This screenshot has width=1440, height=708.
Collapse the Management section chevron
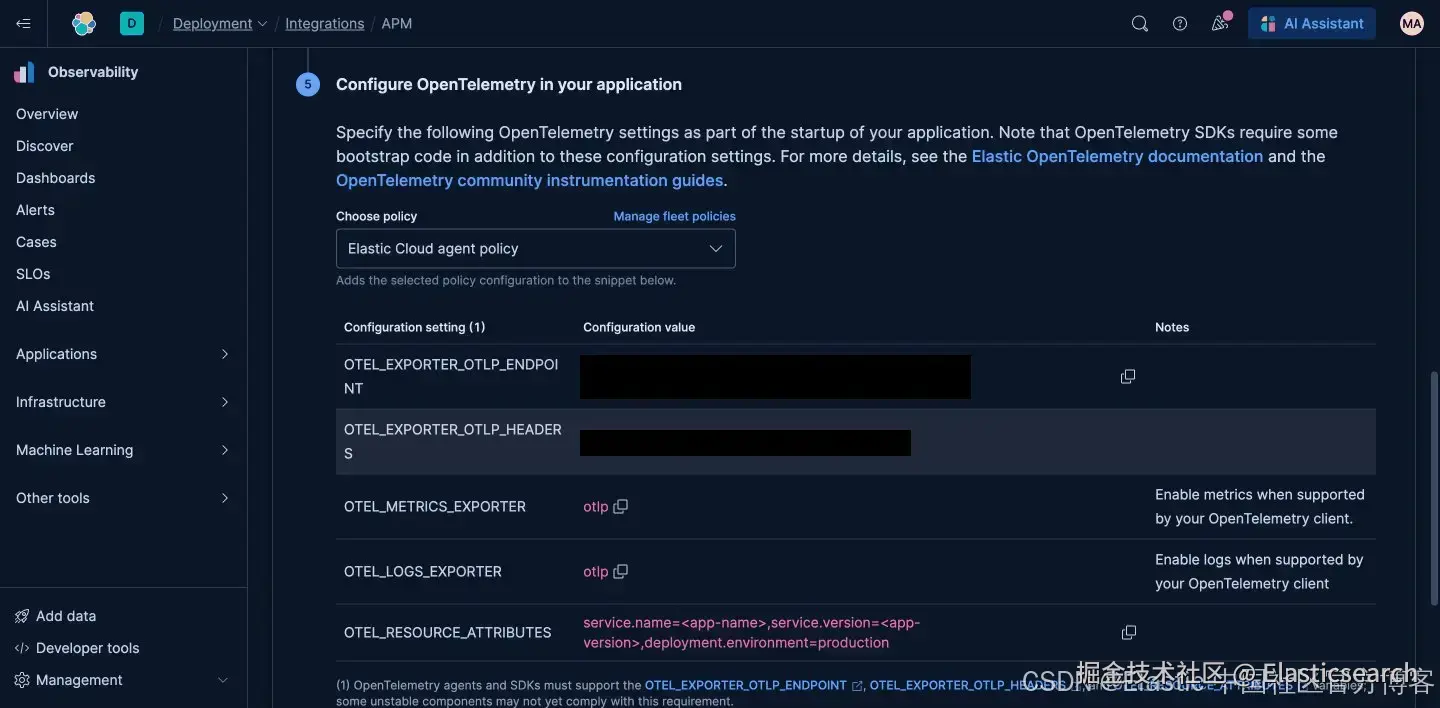click(222, 680)
